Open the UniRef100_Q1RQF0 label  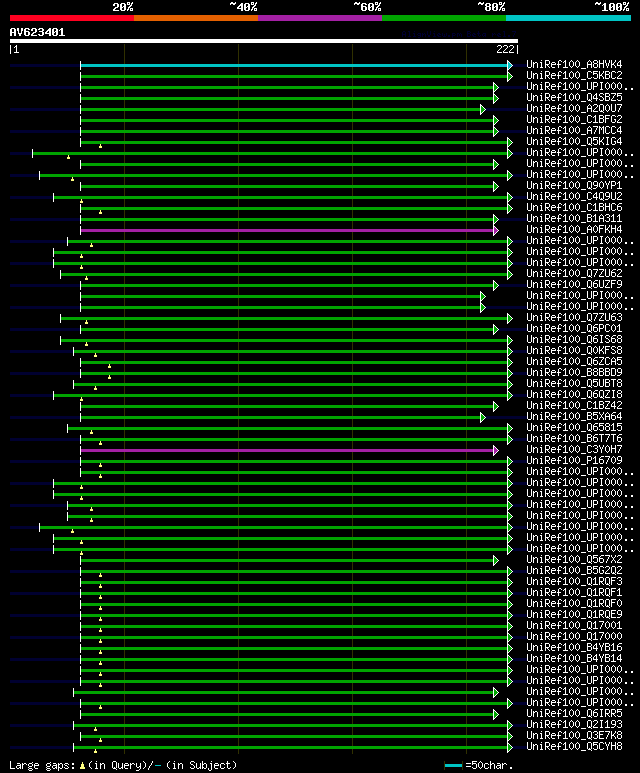pyautogui.click(x=574, y=603)
